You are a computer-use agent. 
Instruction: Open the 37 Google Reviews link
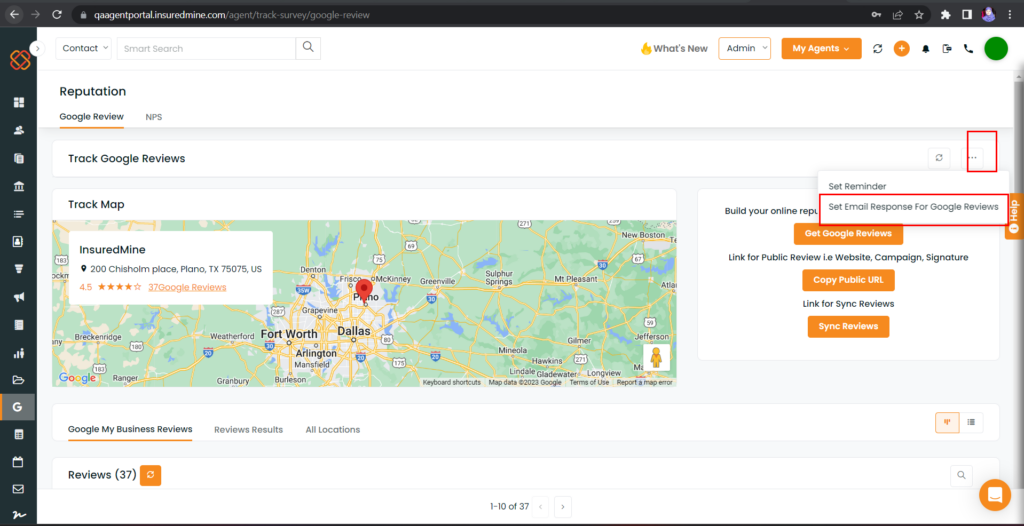pyautogui.click(x=187, y=287)
